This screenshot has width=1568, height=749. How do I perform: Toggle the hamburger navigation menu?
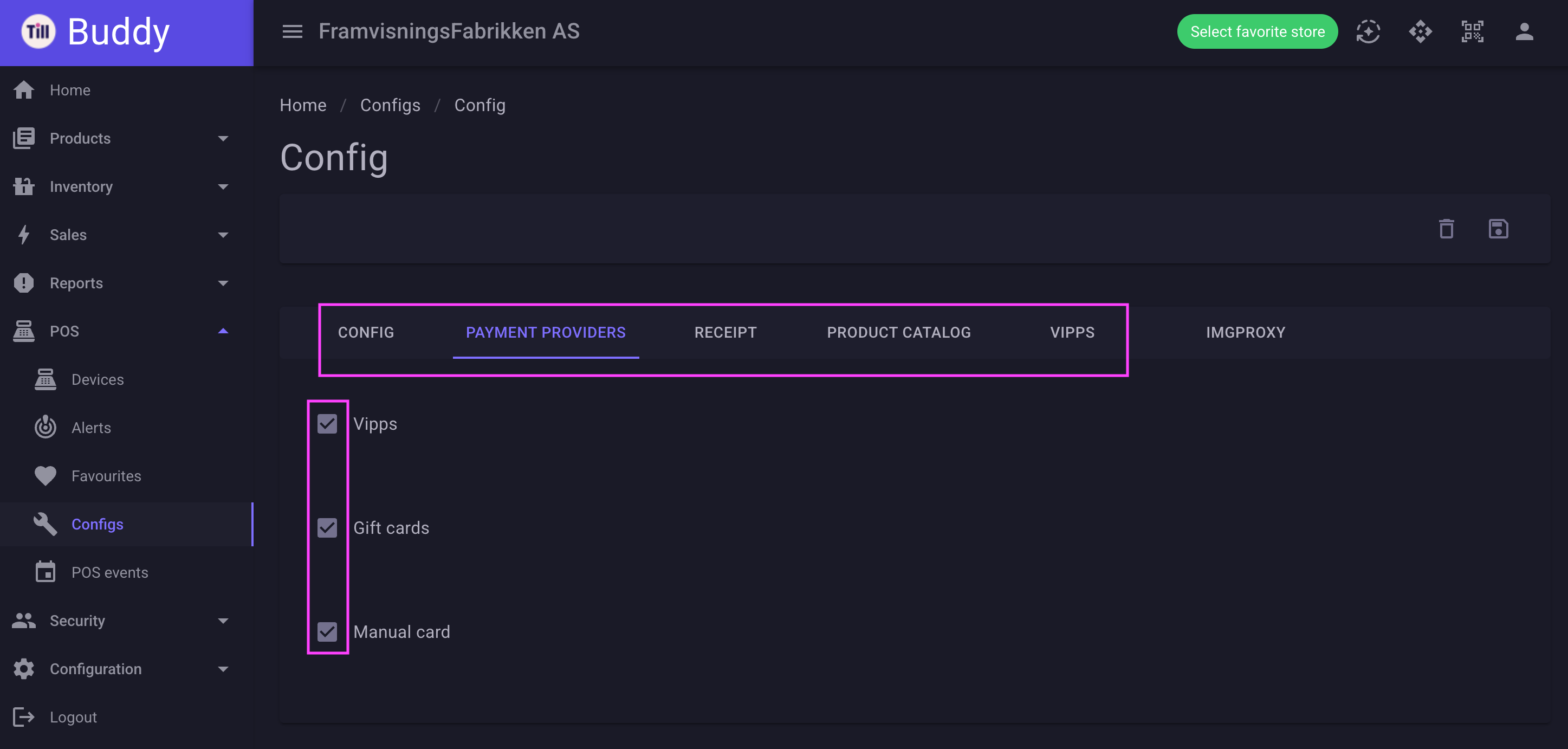tap(292, 31)
